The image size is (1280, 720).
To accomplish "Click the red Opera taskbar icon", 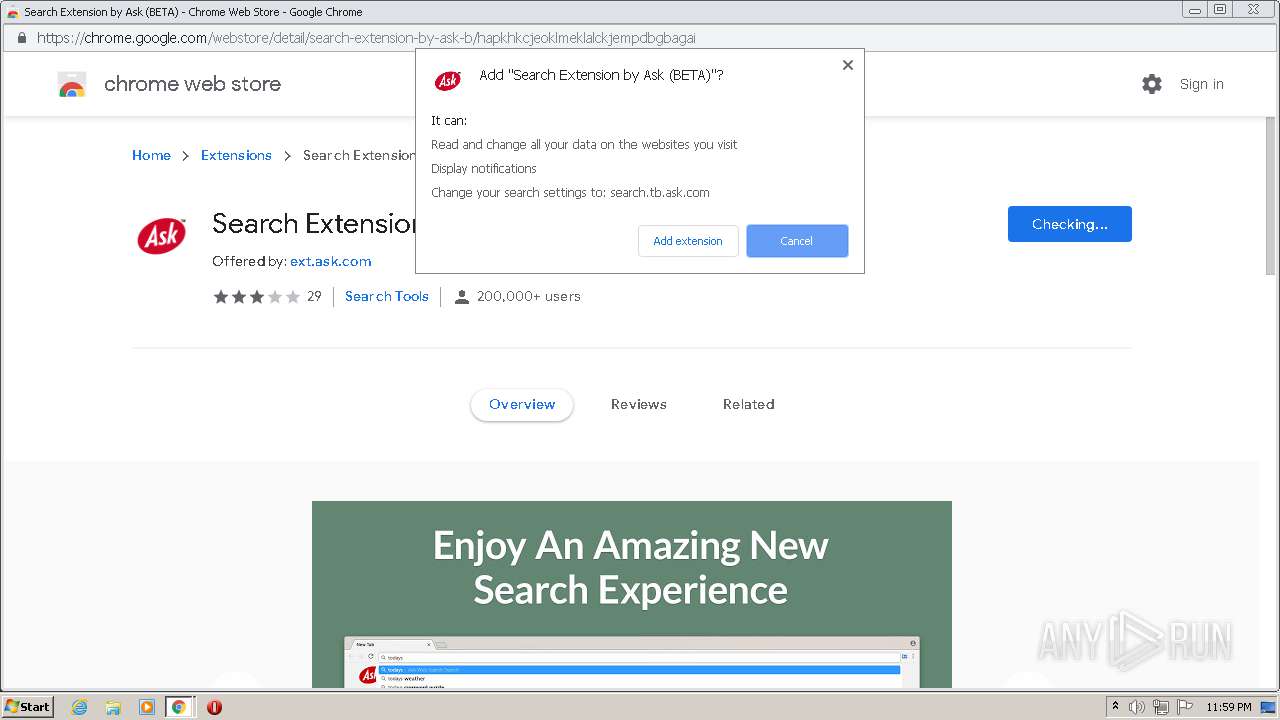I will click(214, 707).
